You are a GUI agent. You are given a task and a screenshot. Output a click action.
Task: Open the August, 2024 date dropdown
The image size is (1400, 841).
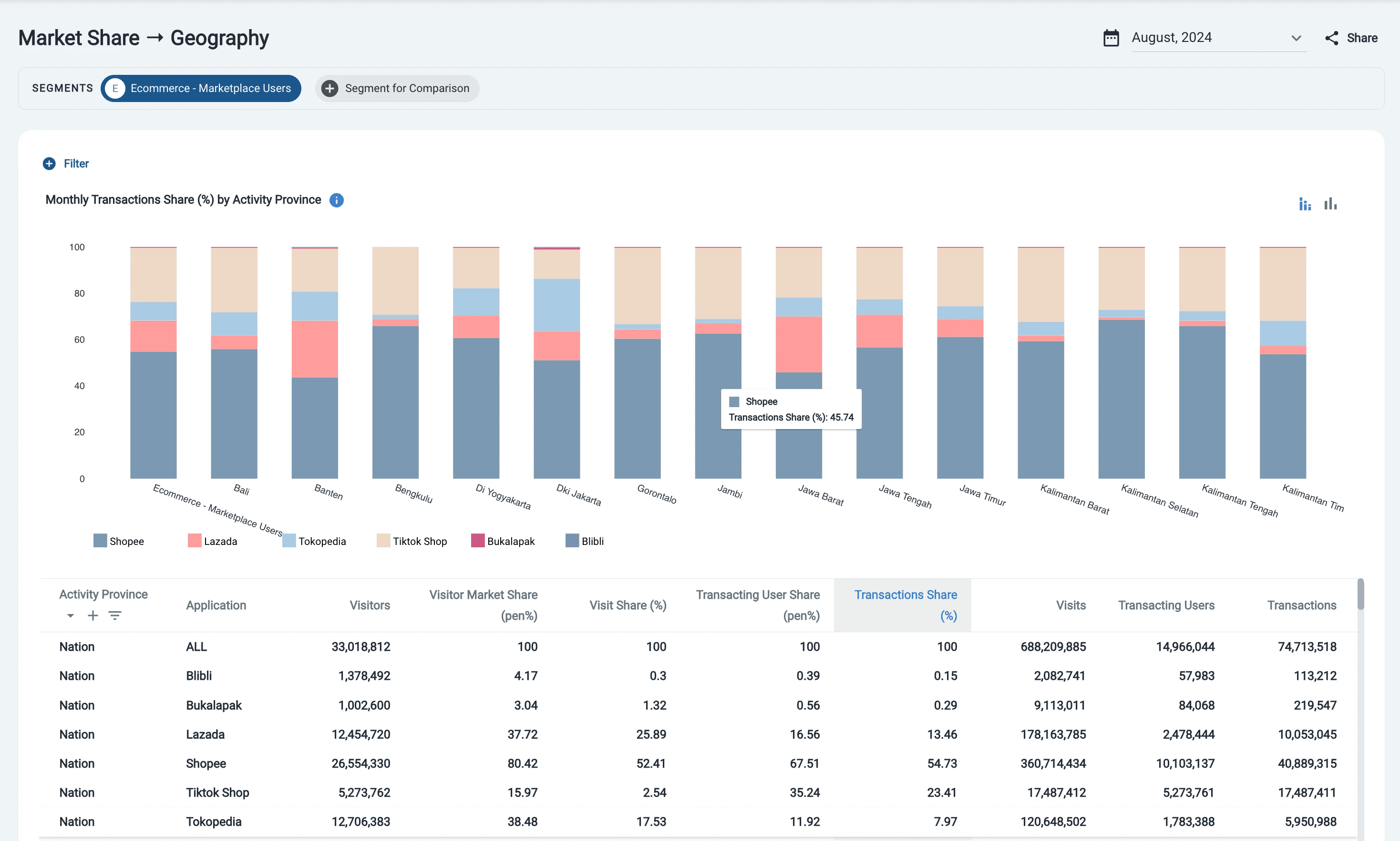click(1219, 38)
